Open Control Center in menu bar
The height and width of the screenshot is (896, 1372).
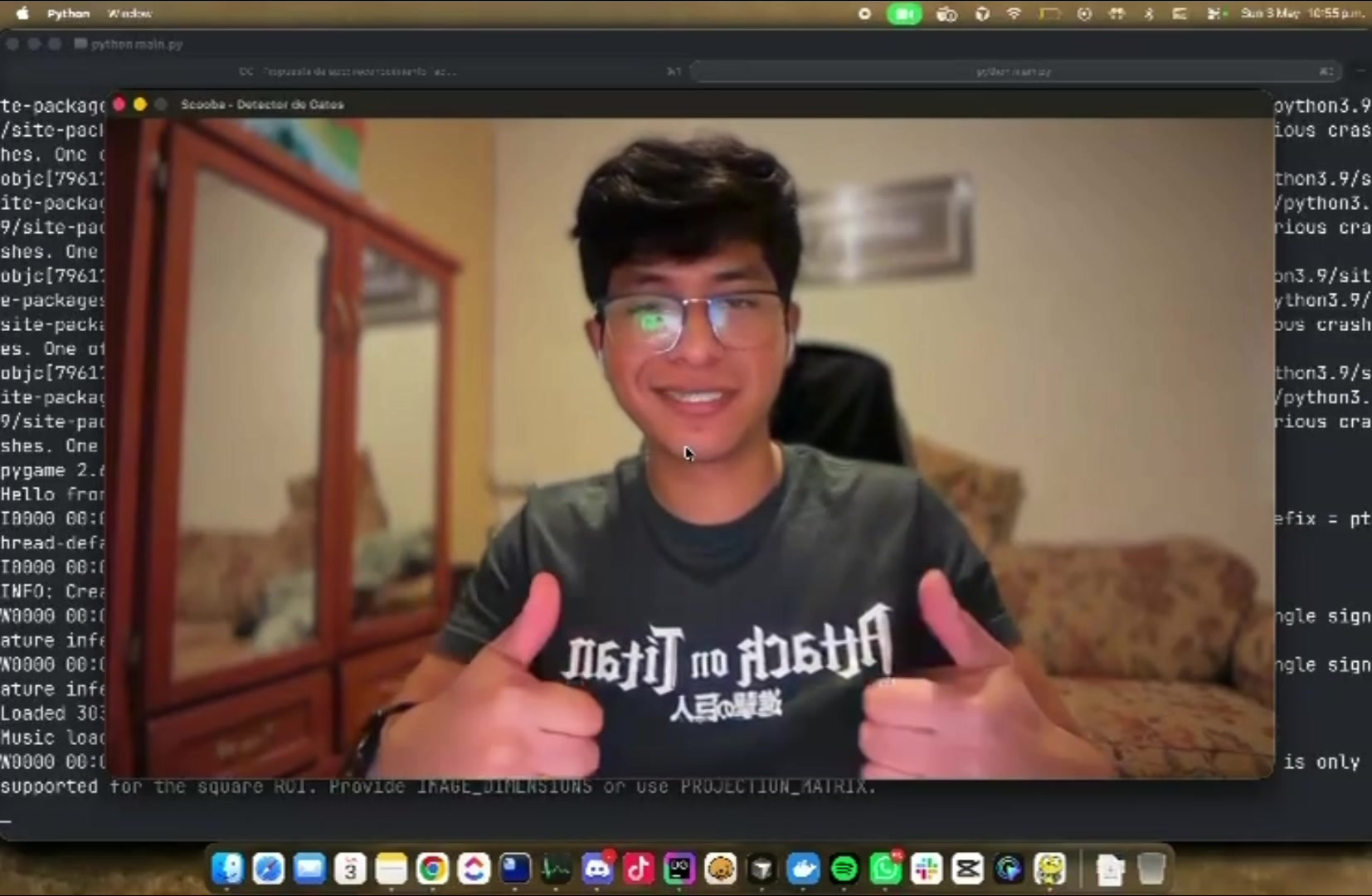click(1214, 13)
